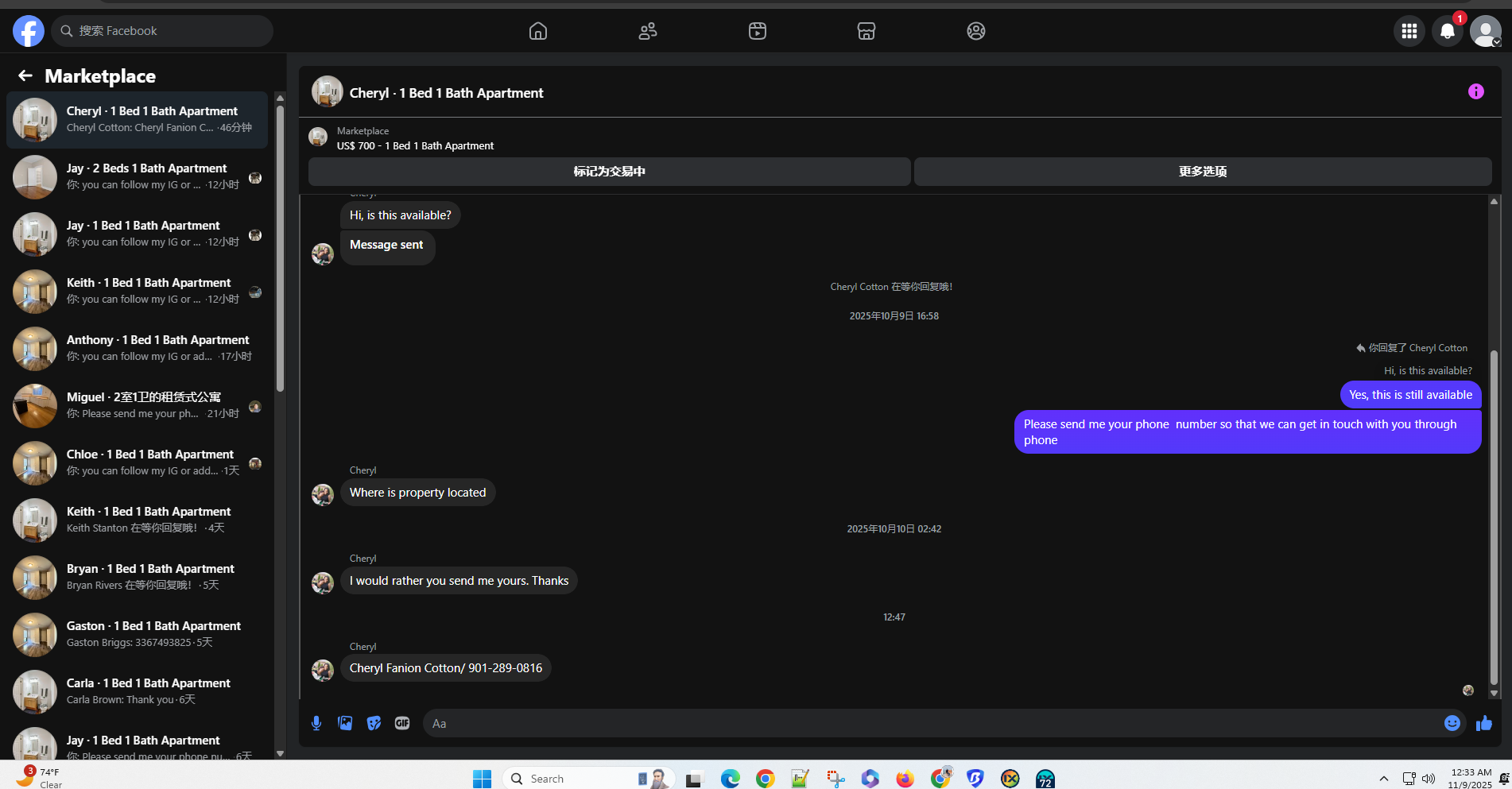1512x789 pixels.
Task: Open the emoji picker
Action: pyautogui.click(x=1452, y=723)
